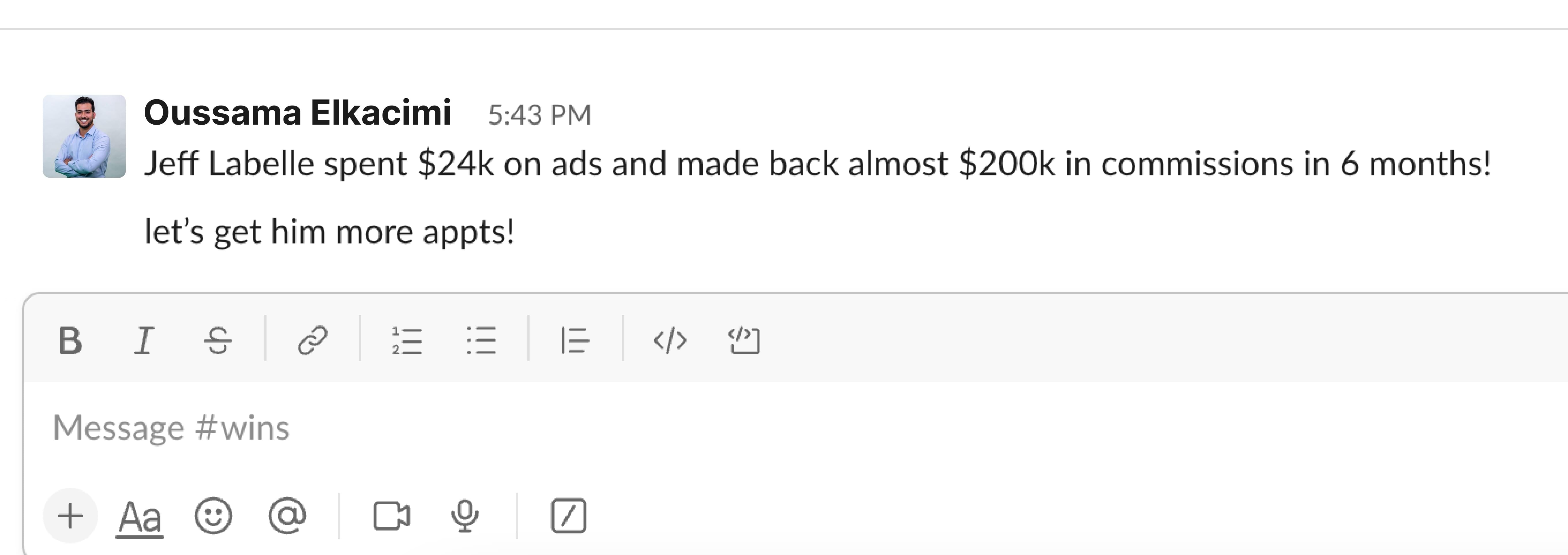Apply blockquote formatting
This screenshot has height=555, width=1568.
click(575, 340)
